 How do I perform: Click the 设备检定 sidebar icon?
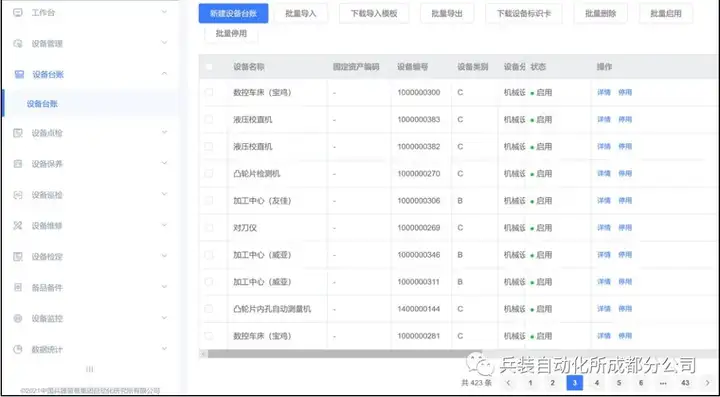[x=17, y=257]
